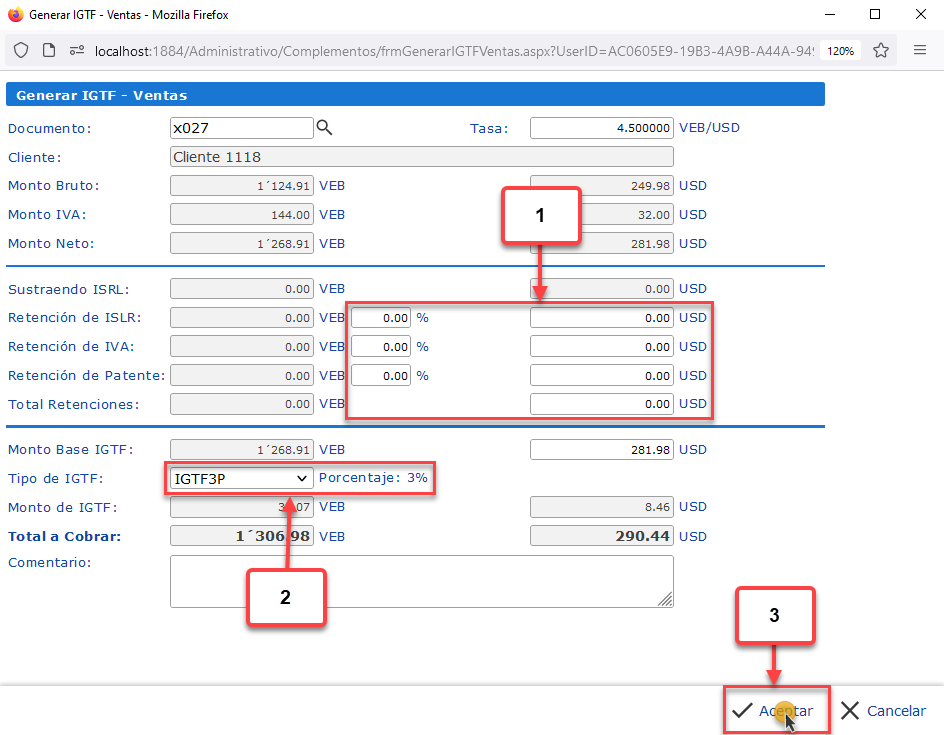Reset the 120% zoom level badge
Screen dimensions: 944x735
point(841,50)
